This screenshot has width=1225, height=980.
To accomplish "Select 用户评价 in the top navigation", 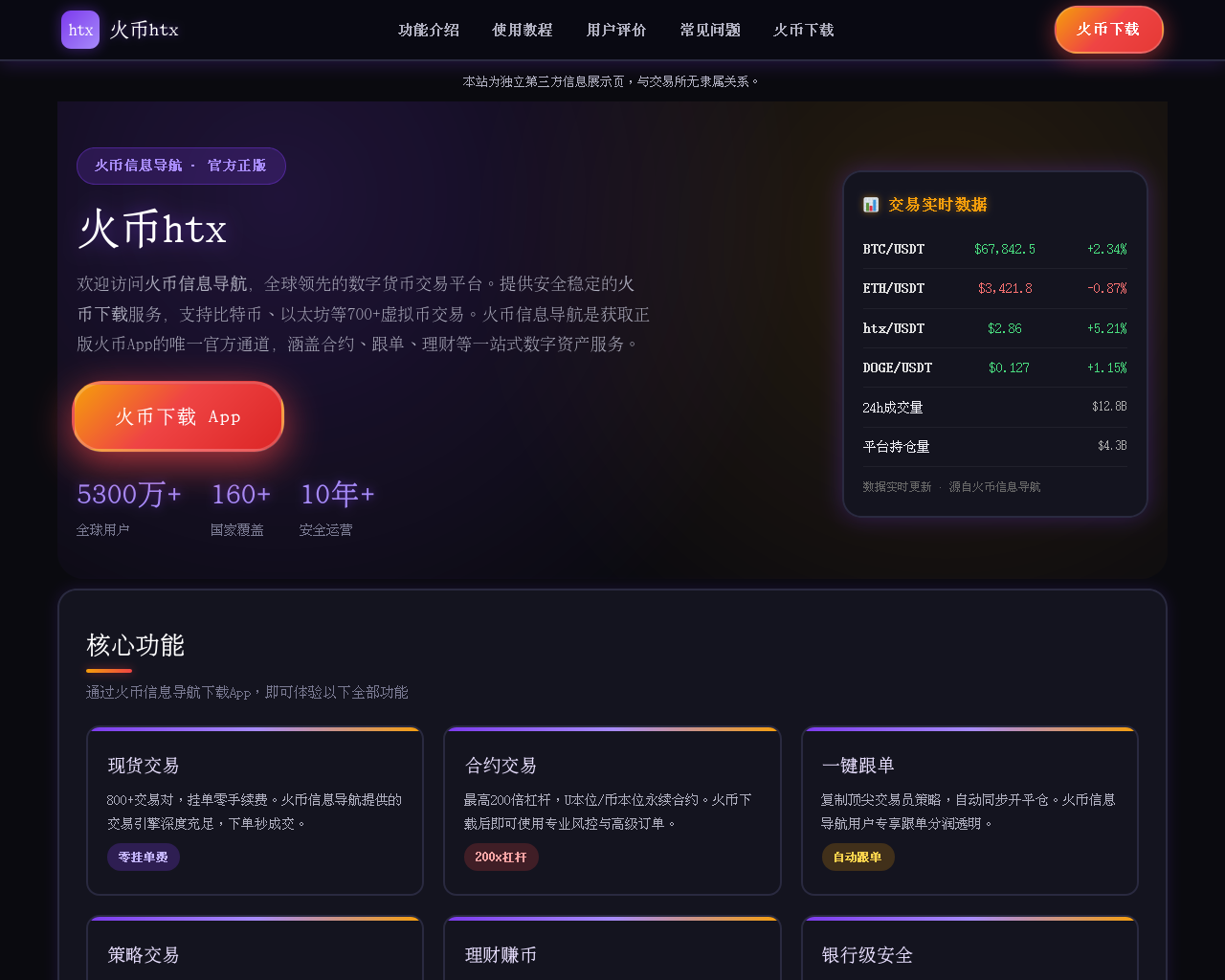I will [x=616, y=30].
